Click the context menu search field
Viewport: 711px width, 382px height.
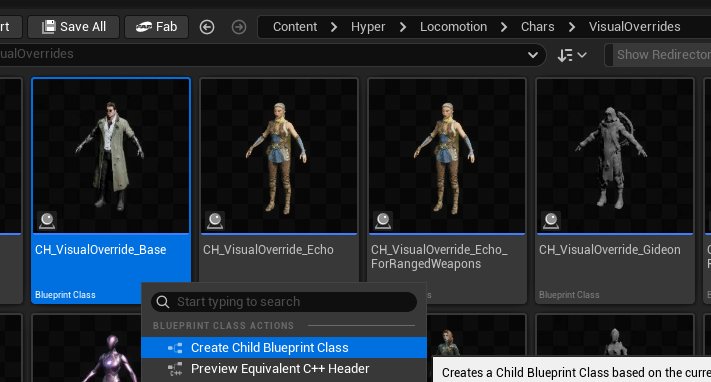[284, 302]
